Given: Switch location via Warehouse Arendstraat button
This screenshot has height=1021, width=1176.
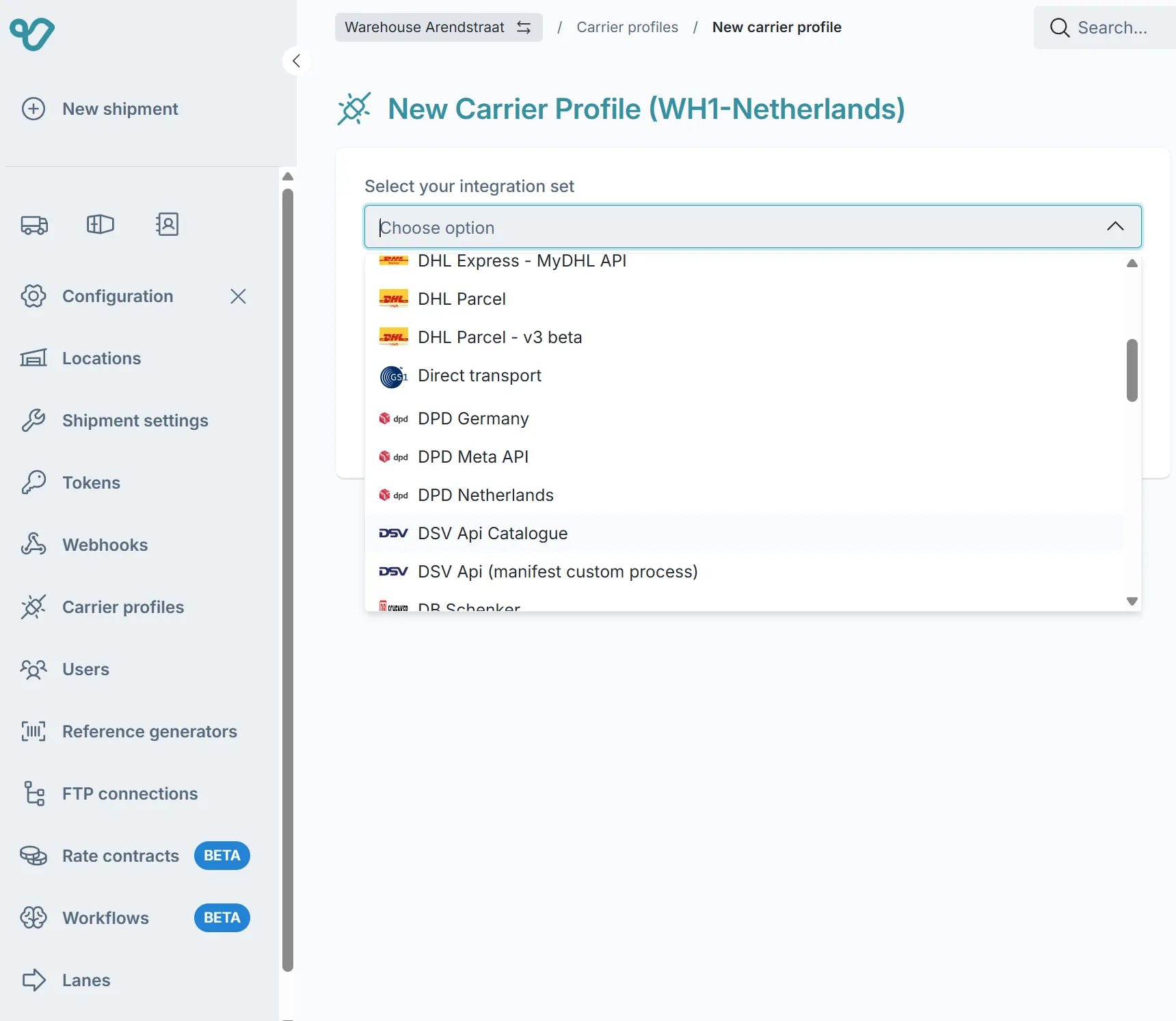Looking at the screenshot, I should pos(438,27).
